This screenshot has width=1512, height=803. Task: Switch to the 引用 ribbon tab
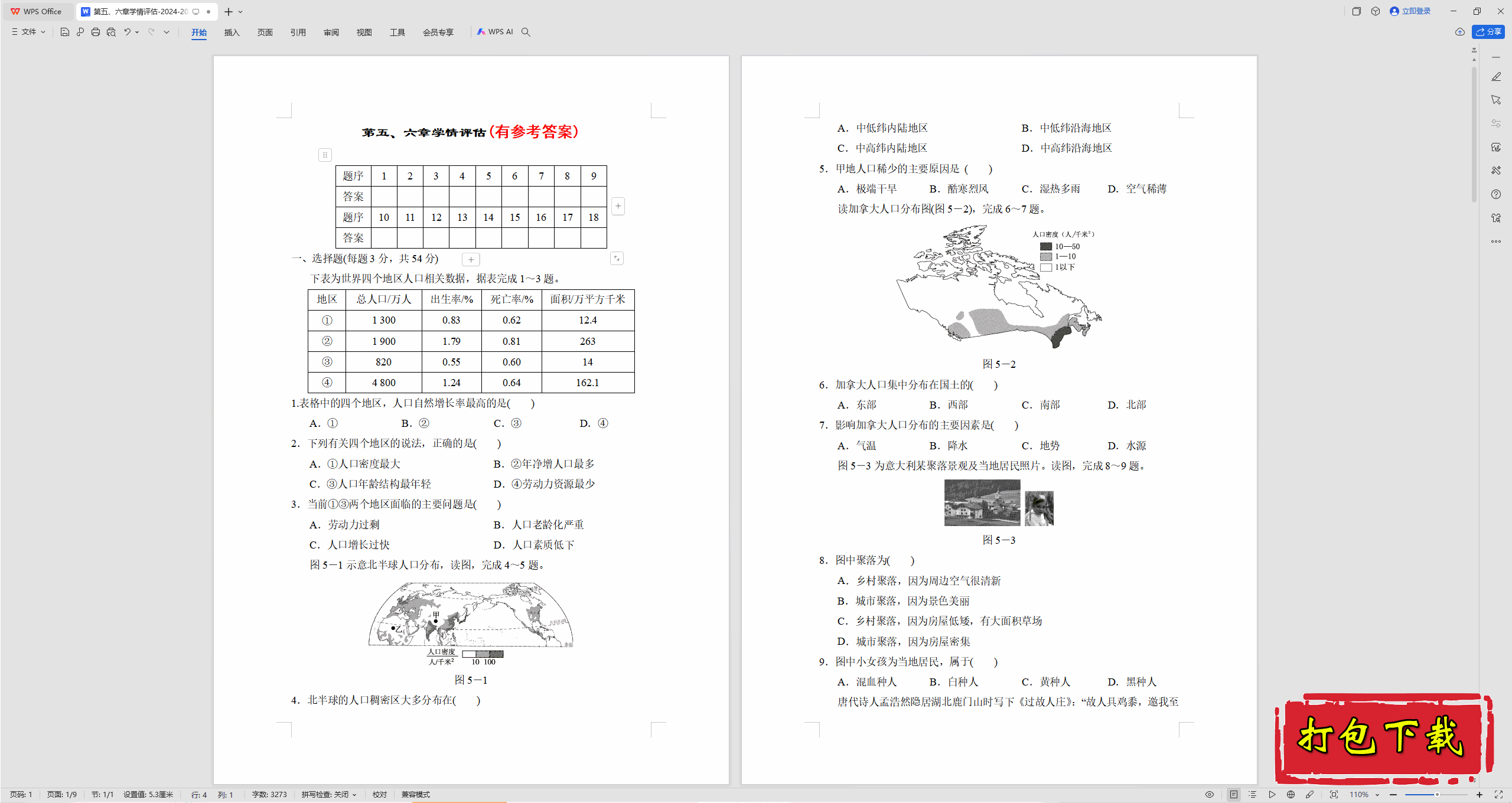point(298,32)
